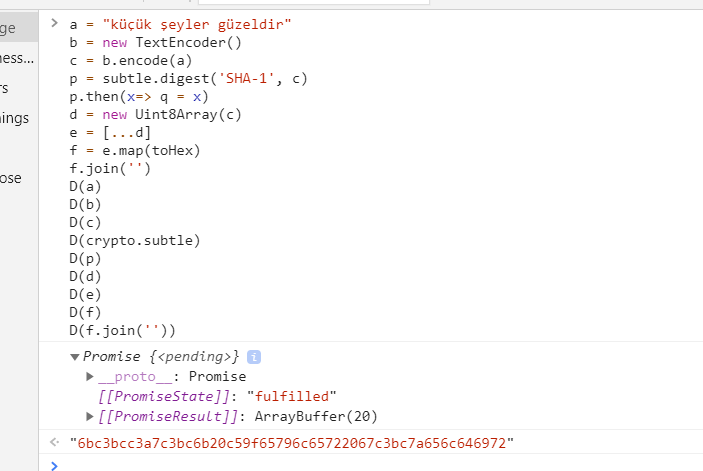Click the [[PromiseState]] property name

pos(164,397)
